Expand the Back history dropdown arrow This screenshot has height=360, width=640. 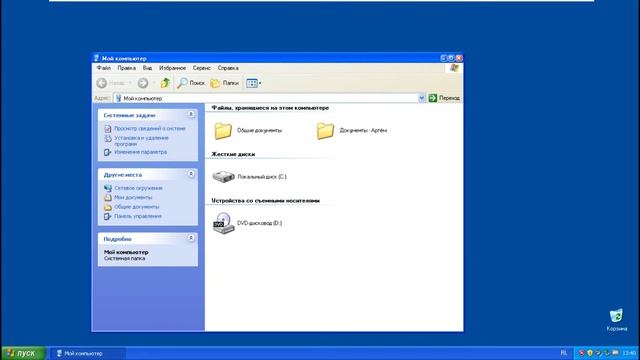130,83
